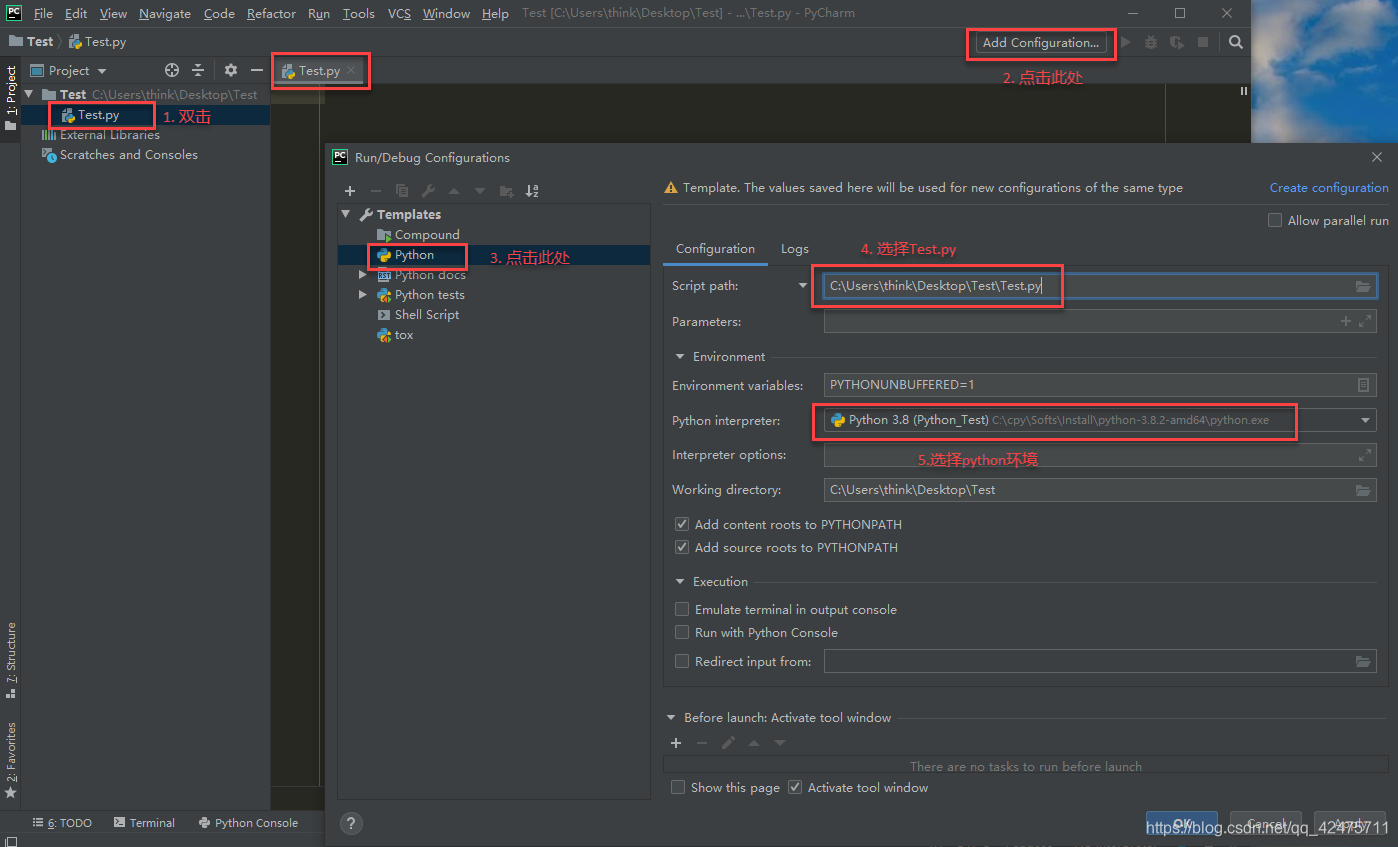This screenshot has height=847, width=1398.
Task: Click the Stop square icon in main toolbar
Action: (x=1203, y=42)
